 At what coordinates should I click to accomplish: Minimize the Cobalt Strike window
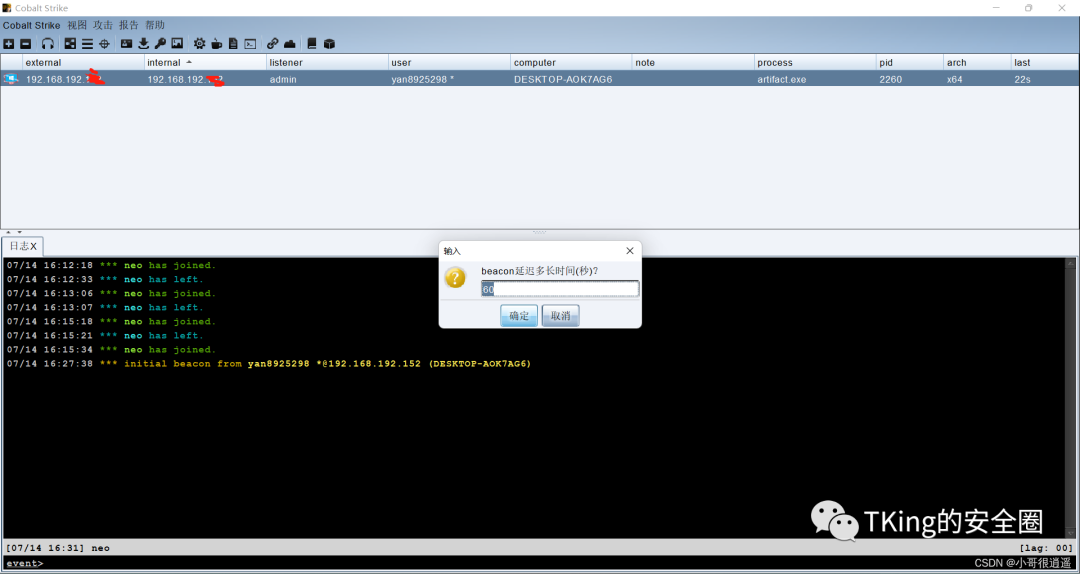pos(997,8)
